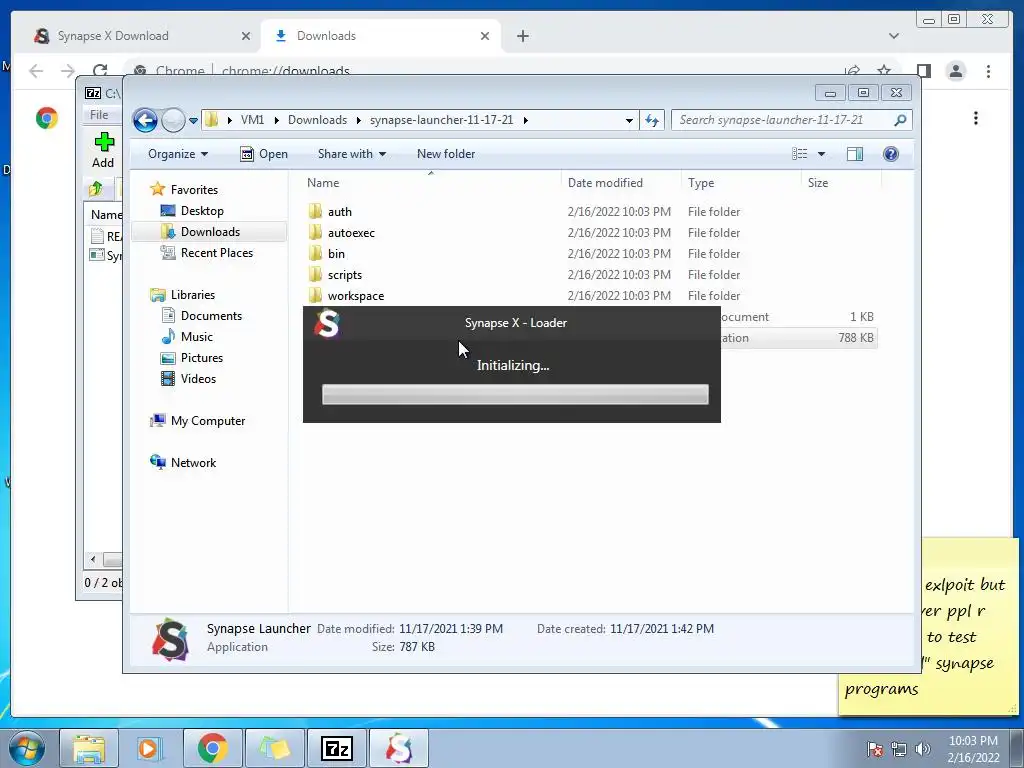The width and height of the screenshot is (1024, 768).
Task: Open Chrome tab search dropdown arrow
Action: pos(893,36)
